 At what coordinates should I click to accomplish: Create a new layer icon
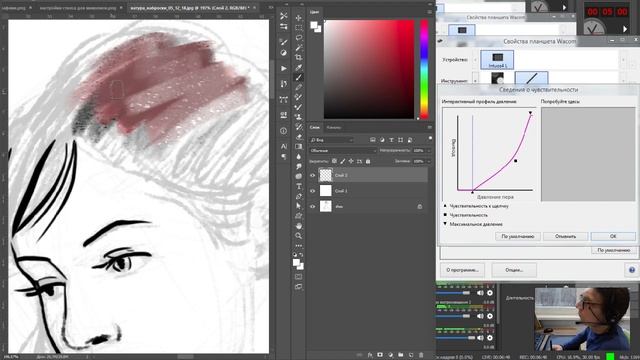pyautogui.click(x=411, y=355)
